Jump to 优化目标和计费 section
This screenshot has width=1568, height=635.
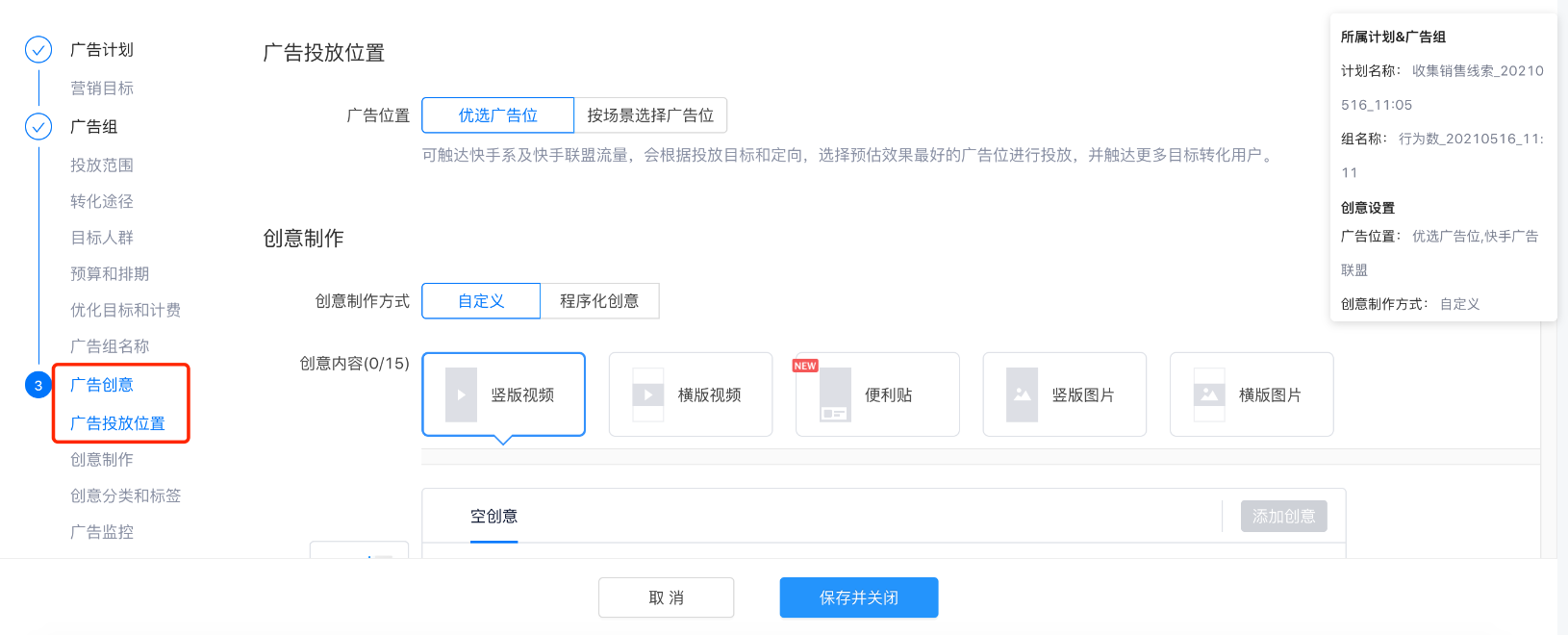click(x=125, y=310)
